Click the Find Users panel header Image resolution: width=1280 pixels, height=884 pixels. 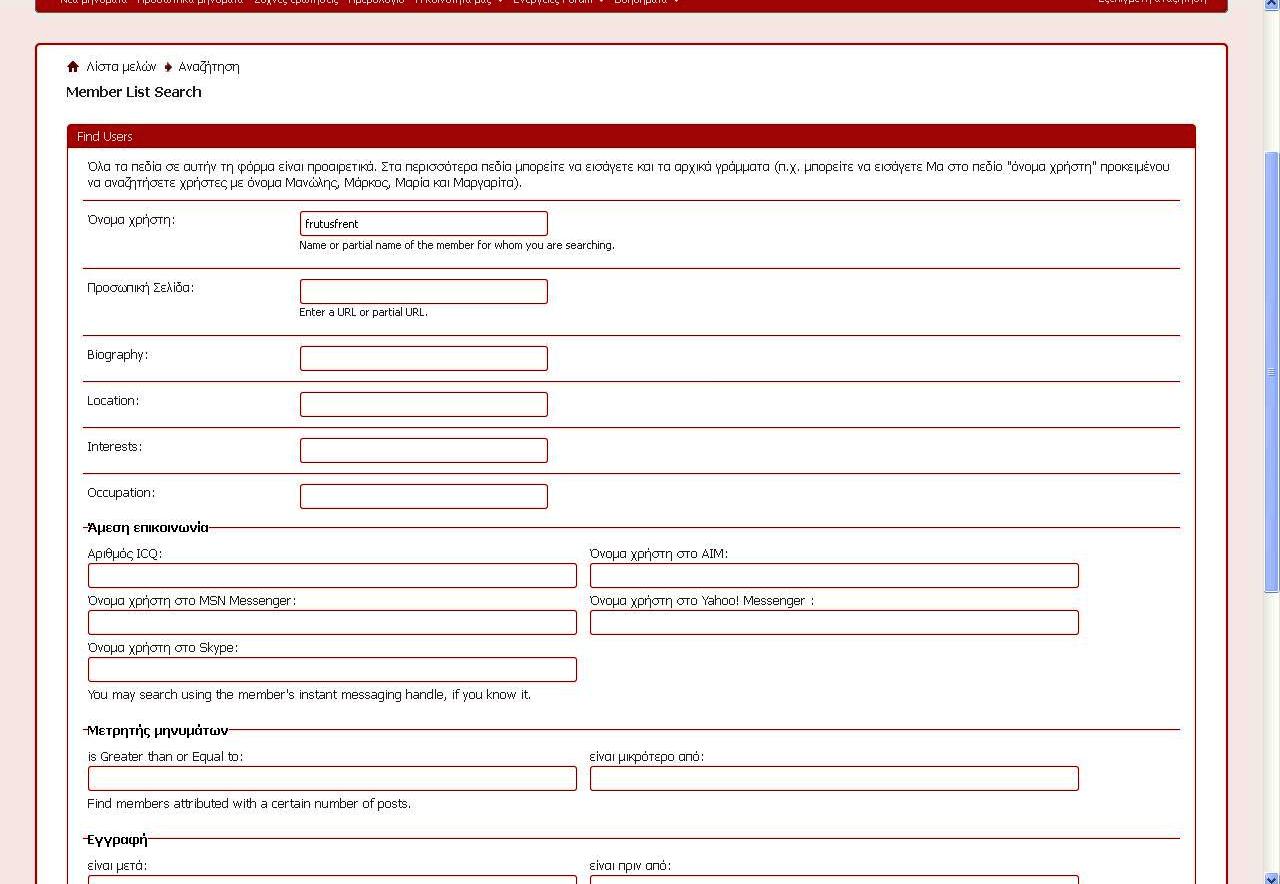630,137
